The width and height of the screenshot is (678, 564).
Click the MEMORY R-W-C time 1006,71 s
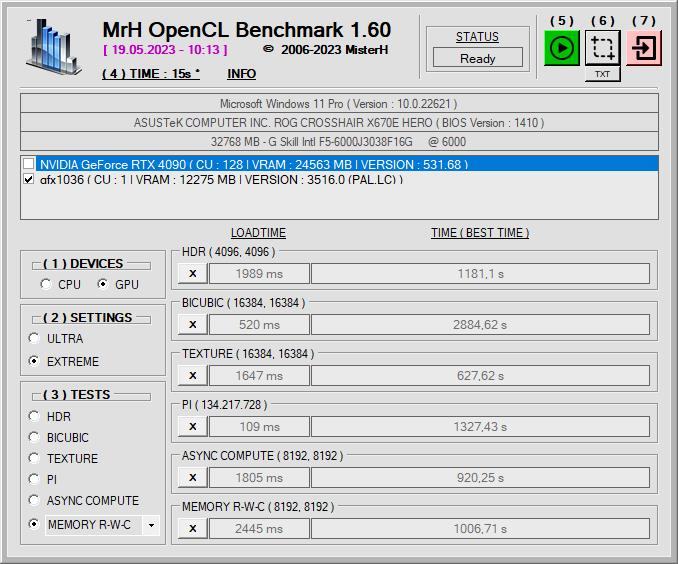(480, 529)
